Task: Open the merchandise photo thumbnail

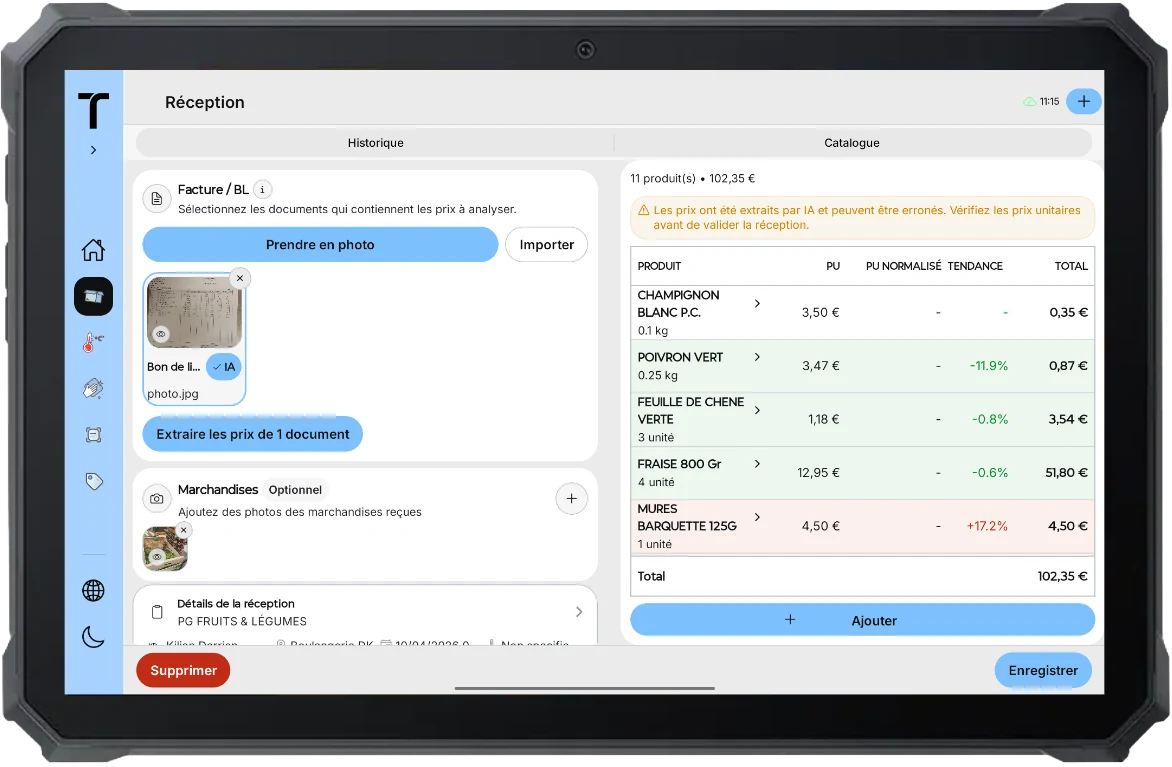Action: [164, 549]
